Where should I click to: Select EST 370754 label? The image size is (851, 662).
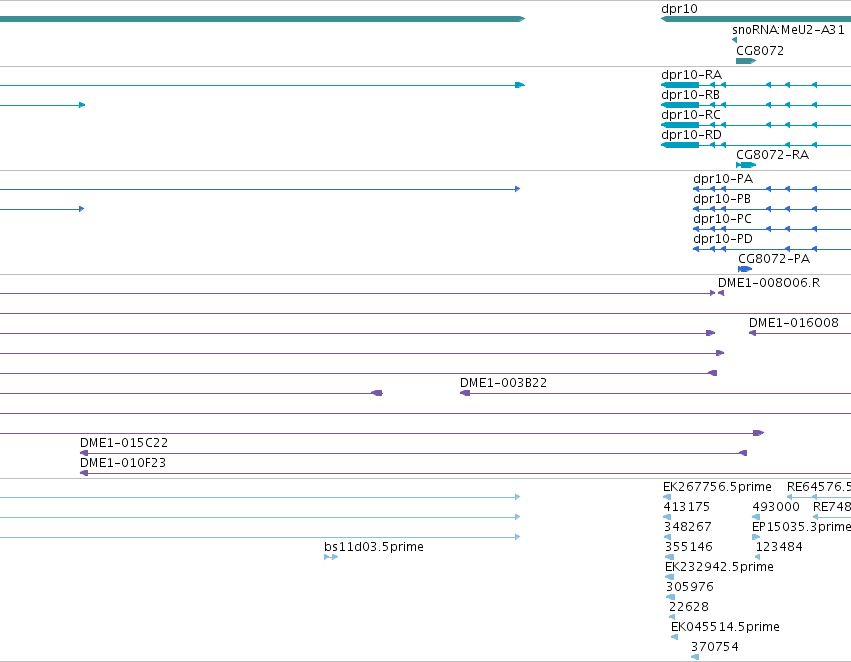click(x=714, y=647)
